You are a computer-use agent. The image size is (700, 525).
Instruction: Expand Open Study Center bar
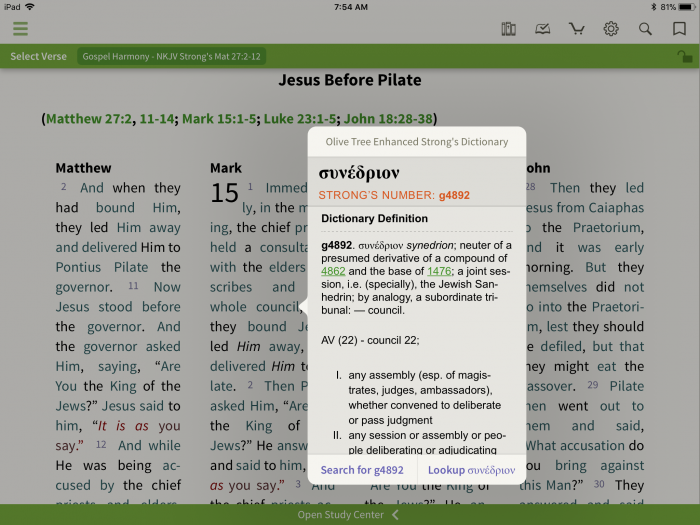pos(350,515)
